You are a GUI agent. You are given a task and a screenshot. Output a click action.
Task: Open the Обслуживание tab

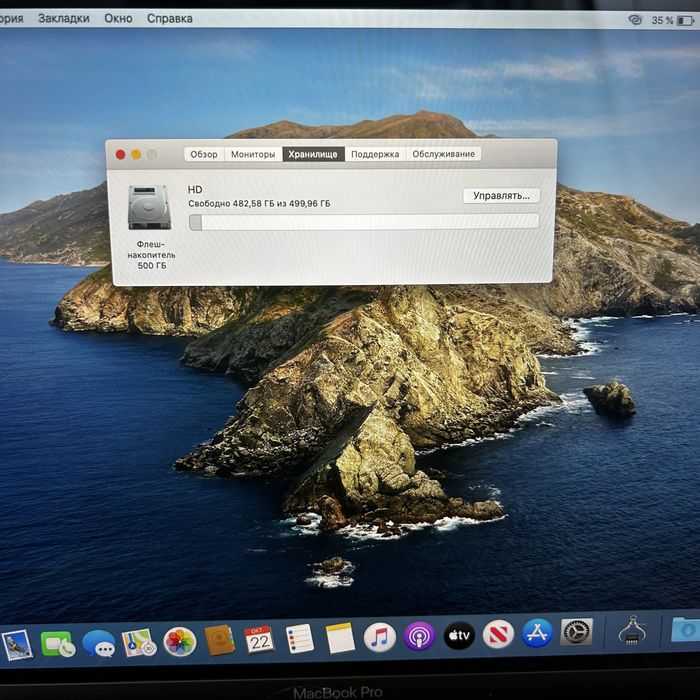(443, 154)
